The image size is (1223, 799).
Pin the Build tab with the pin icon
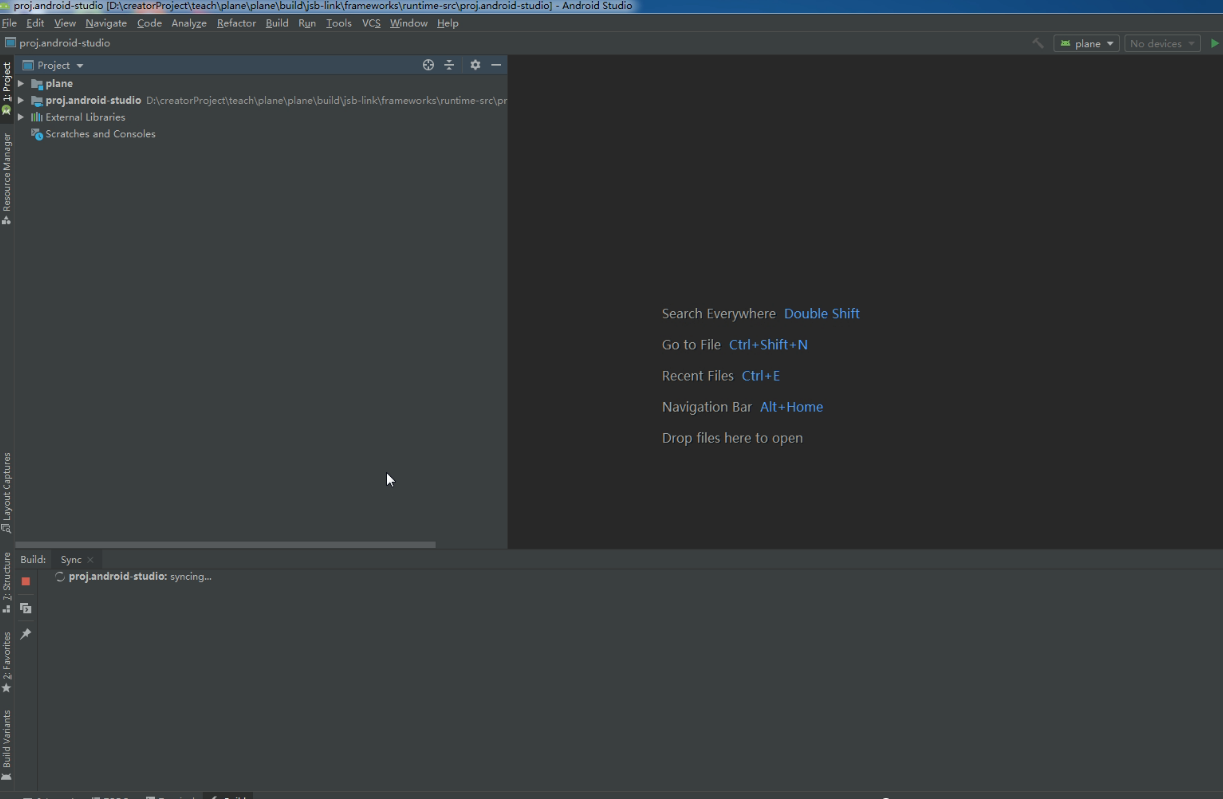26,634
